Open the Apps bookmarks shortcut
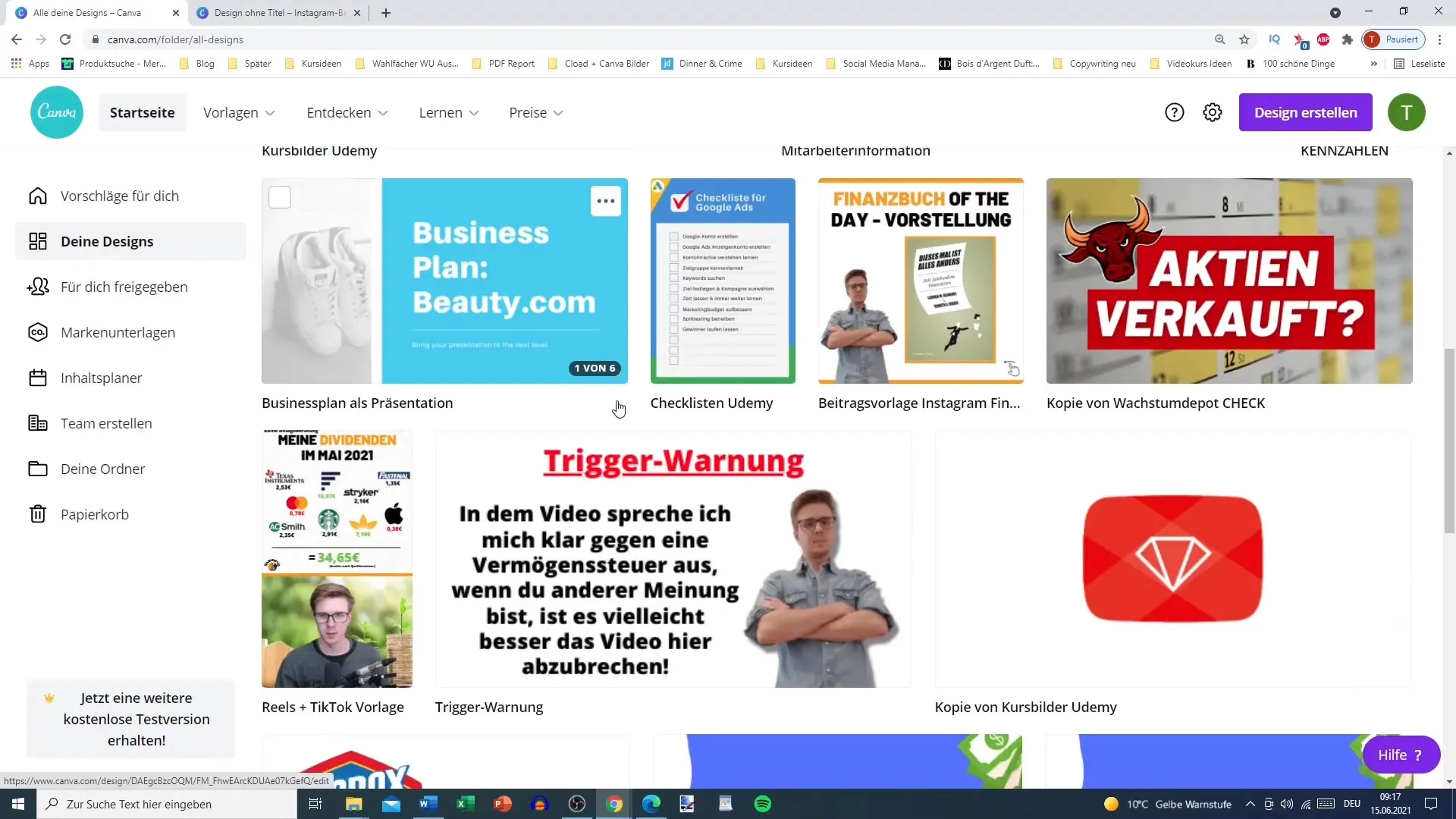1456x819 pixels. 30,64
